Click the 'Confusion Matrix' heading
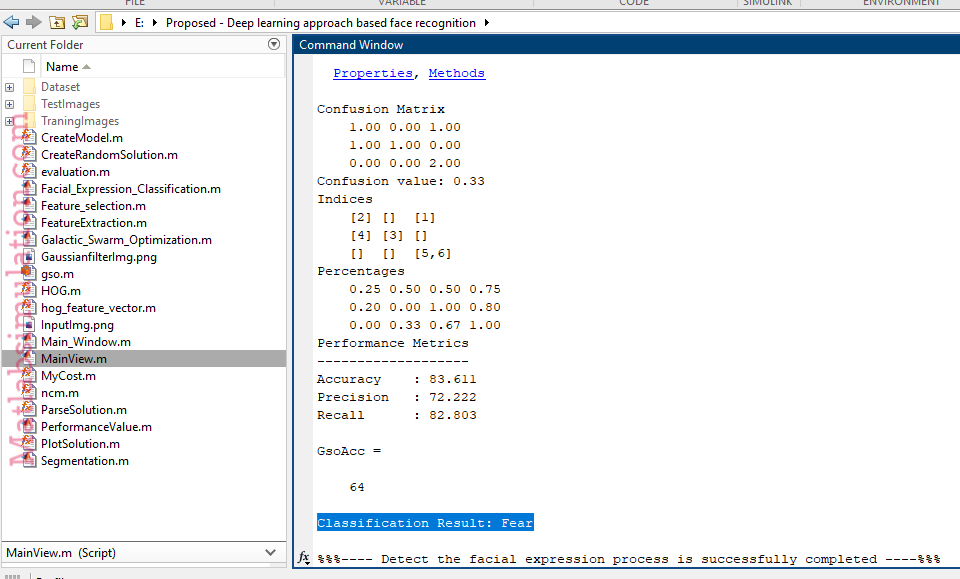Screen dimensions: 960x579 (x=381, y=109)
